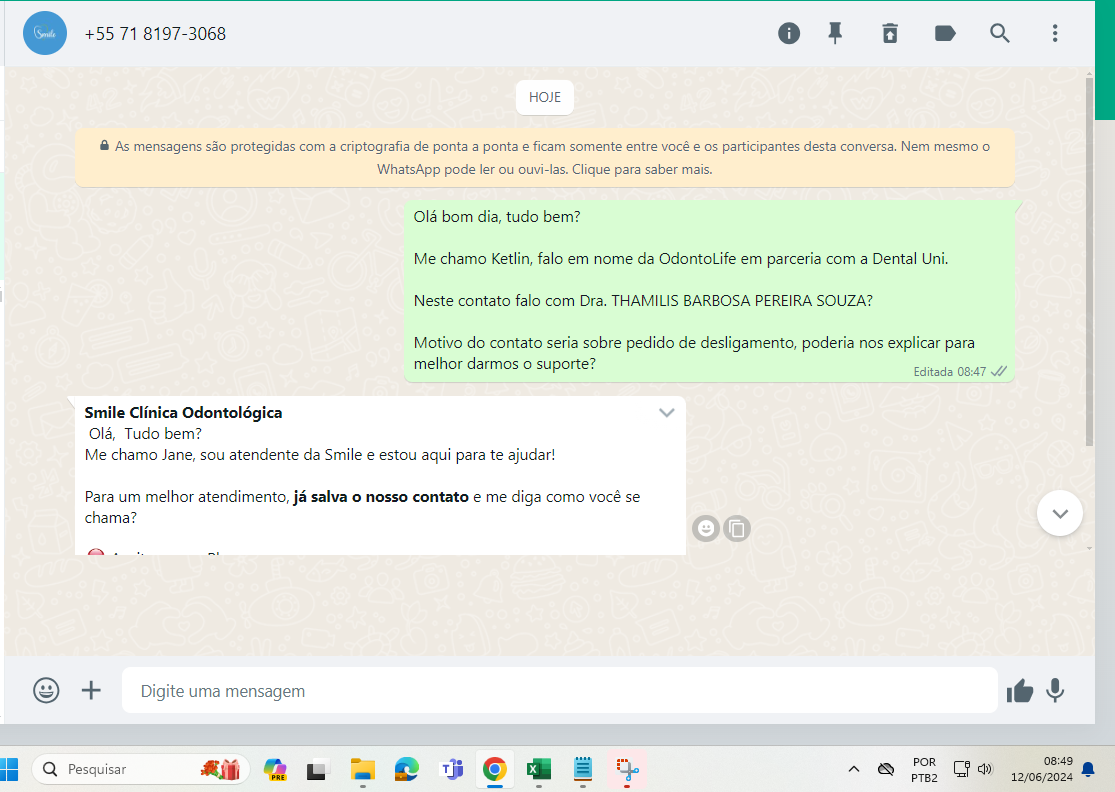The width and height of the screenshot is (1115, 792).
Task: Start voice recording with the microphone icon
Action: 1055,690
